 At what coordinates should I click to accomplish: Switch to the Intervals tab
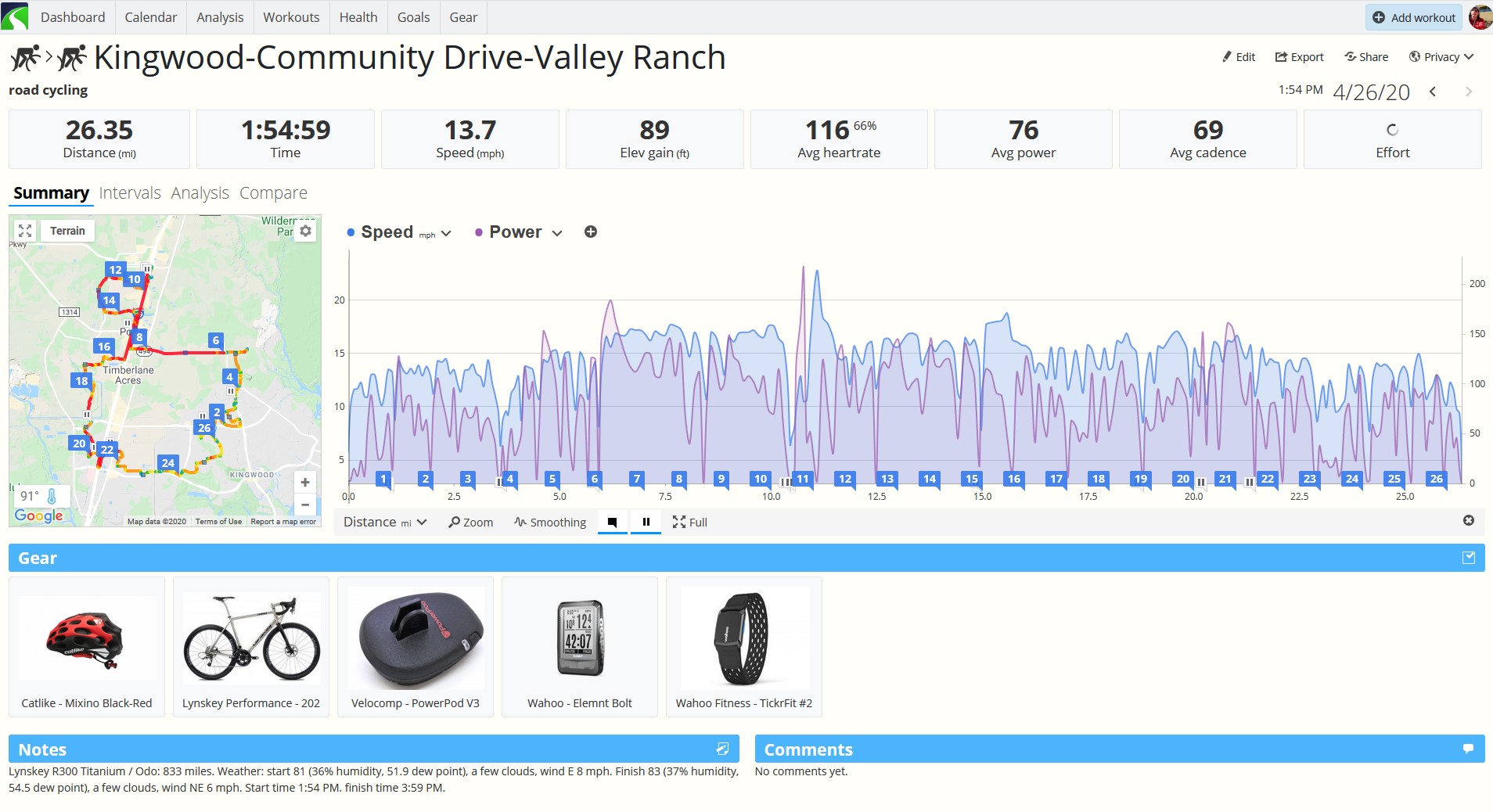[x=130, y=193]
